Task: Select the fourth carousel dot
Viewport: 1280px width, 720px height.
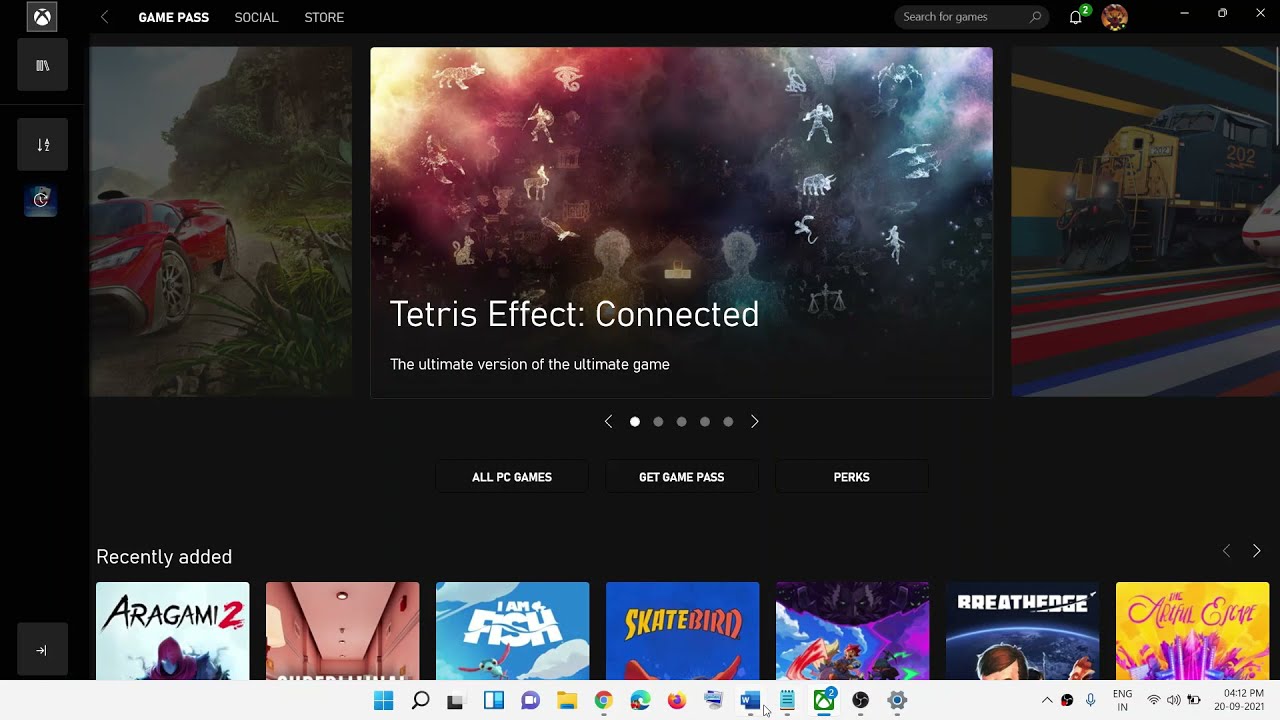Action: point(705,422)
